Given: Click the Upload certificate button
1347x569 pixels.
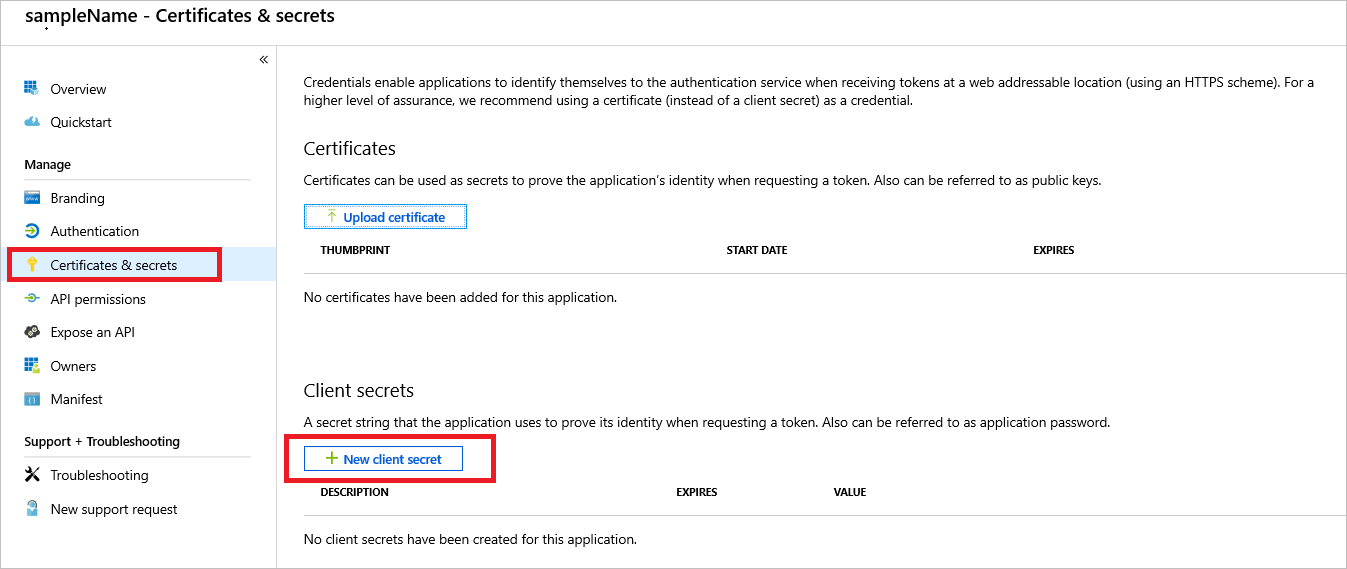Looking at the screenshot, I should (385, 217).
